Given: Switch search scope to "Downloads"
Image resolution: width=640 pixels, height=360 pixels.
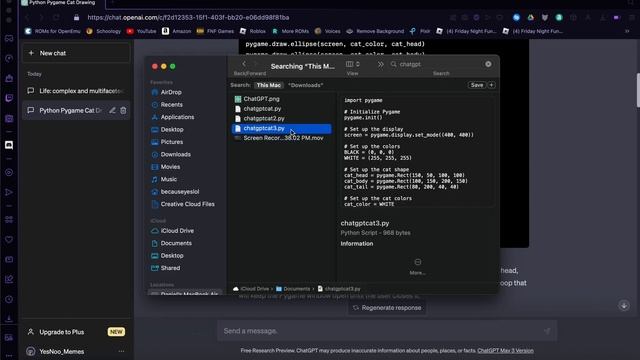Looking at the screenshot, I should click(x=306, y=85).
